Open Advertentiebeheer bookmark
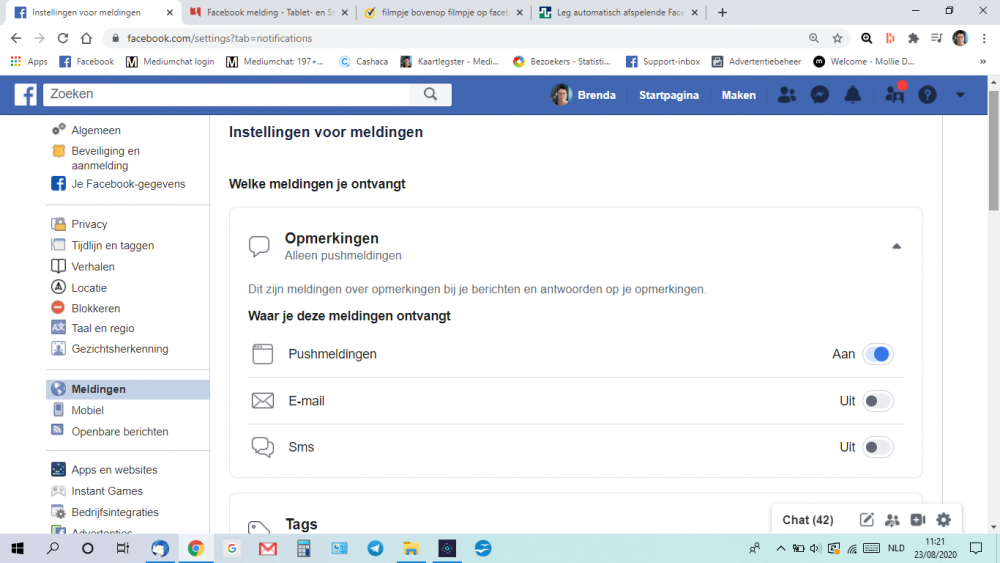1000x563 pixels. tap(756, 61)
